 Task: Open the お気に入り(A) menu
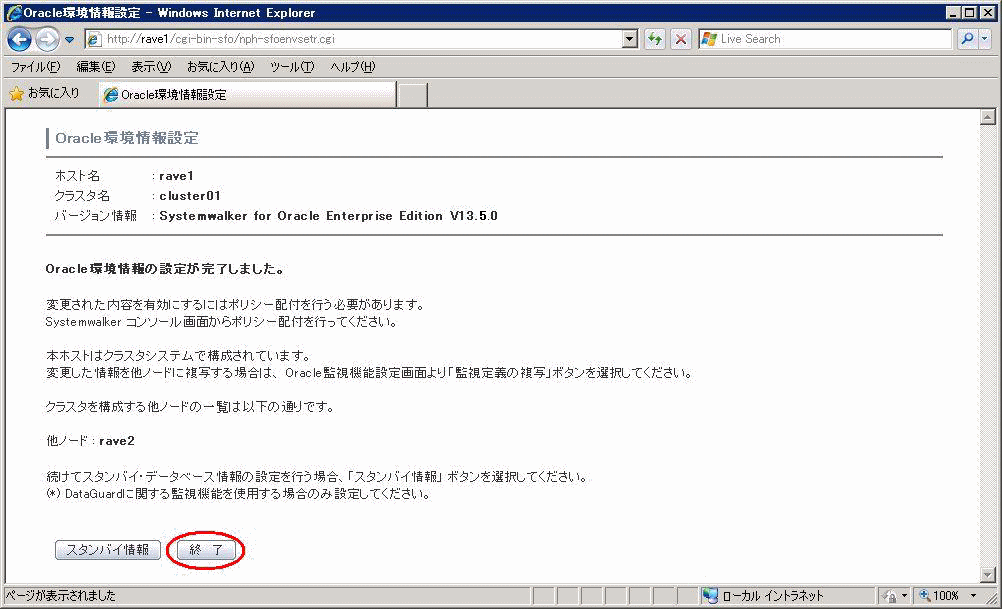220,67
